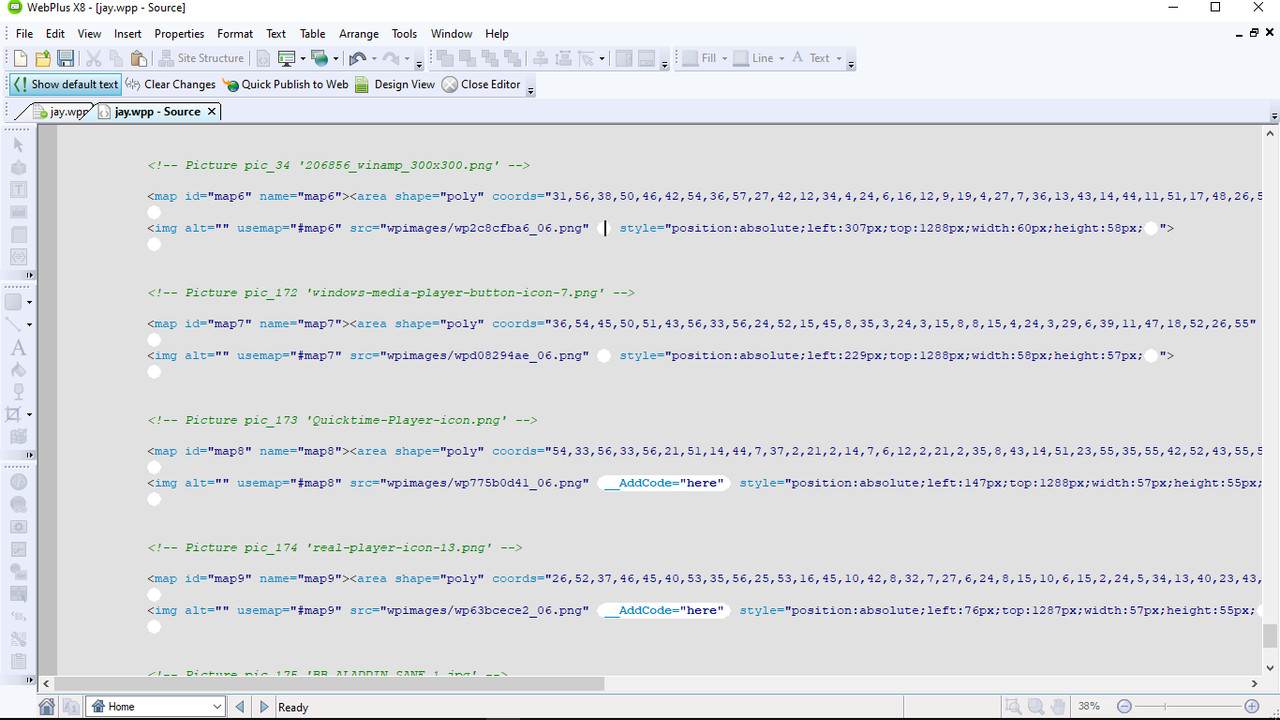Viewport: 1280px width, 720px height.
Task: Click AddCode="here" on the map9 image line
Action: click(663, 610)
